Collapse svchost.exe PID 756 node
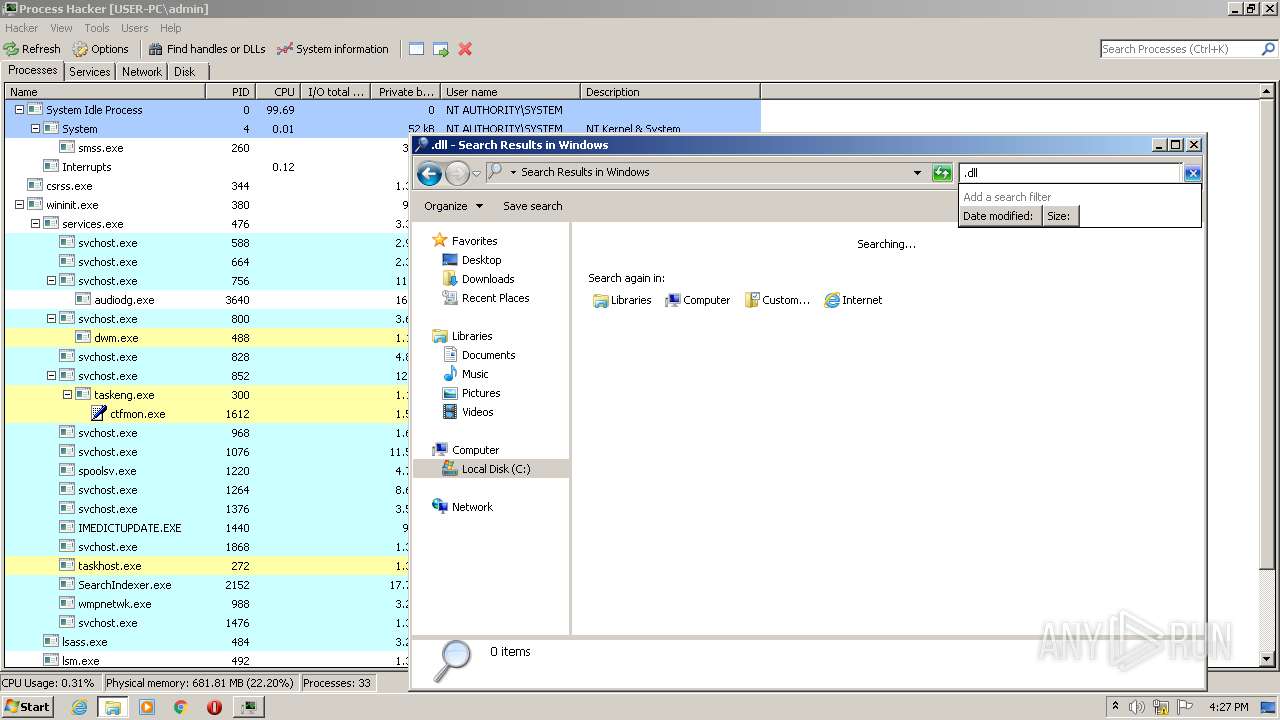 (x=51, y=281)
